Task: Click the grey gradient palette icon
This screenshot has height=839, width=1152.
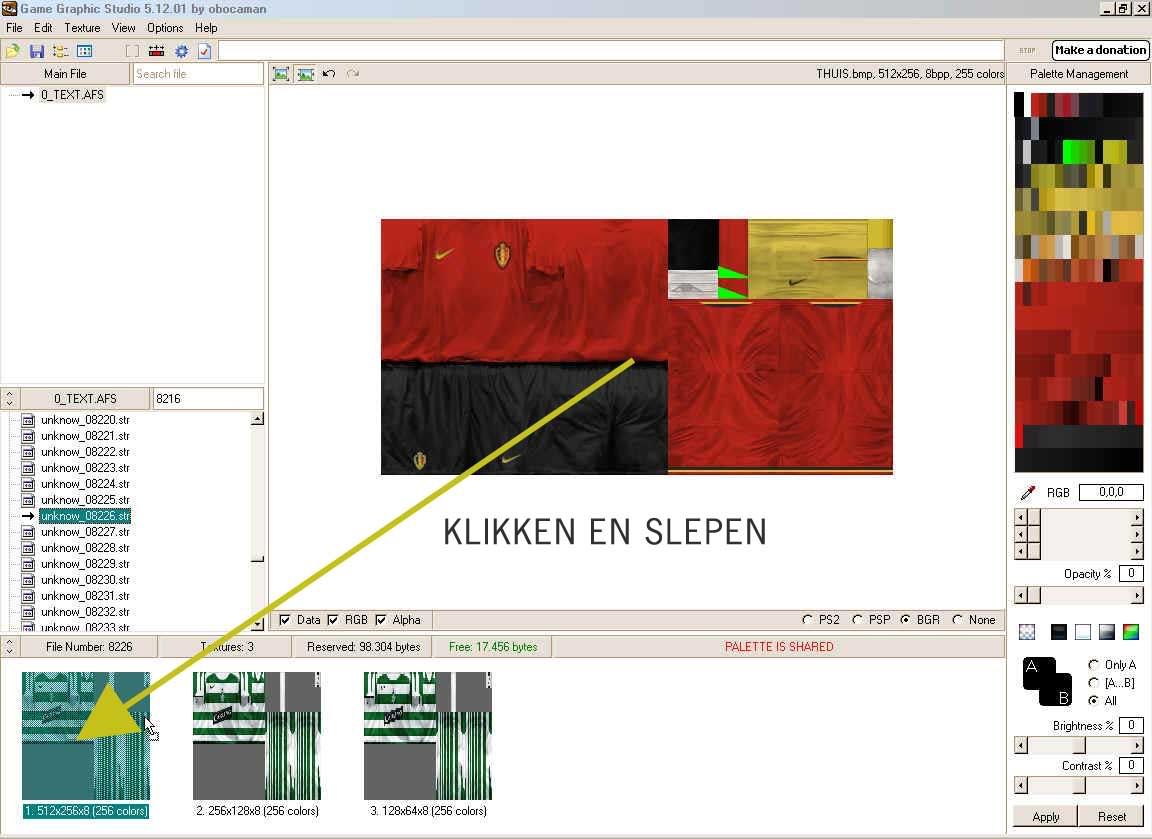Action: [x=1107, y=631]
